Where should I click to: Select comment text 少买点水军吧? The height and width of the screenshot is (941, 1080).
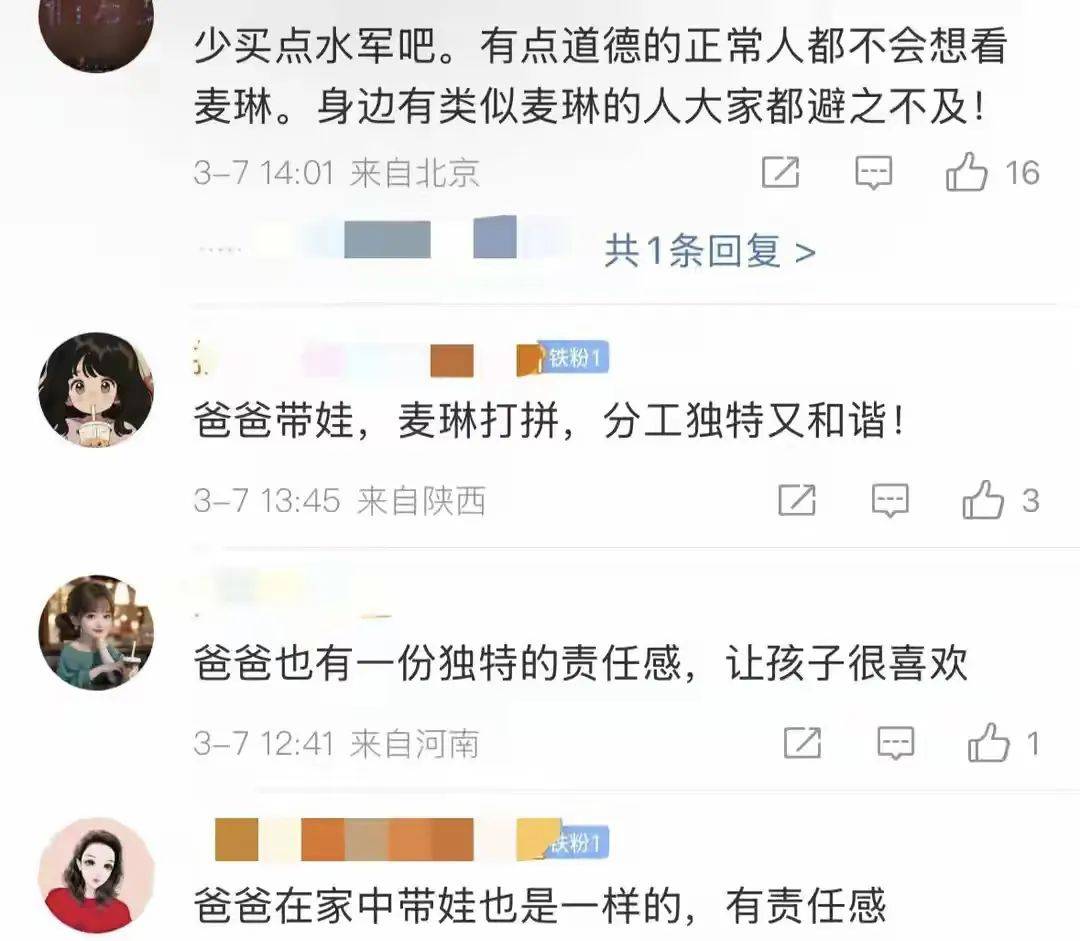click(x=315, y=48)
